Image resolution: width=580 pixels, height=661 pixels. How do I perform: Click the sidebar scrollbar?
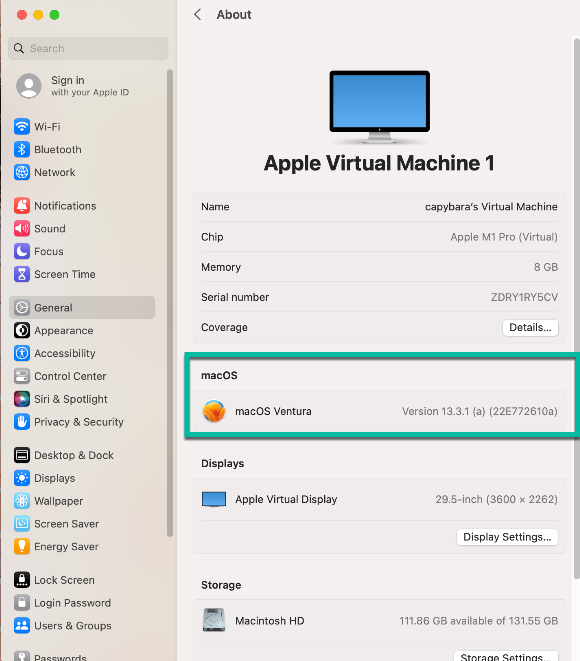170,303
